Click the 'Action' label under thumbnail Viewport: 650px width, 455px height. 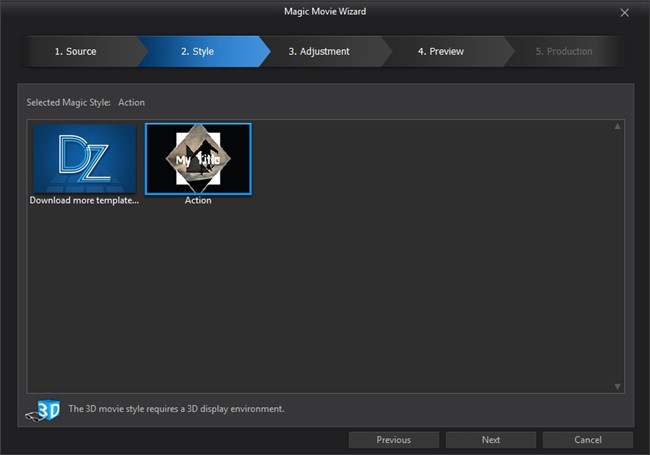coord(198,201)
